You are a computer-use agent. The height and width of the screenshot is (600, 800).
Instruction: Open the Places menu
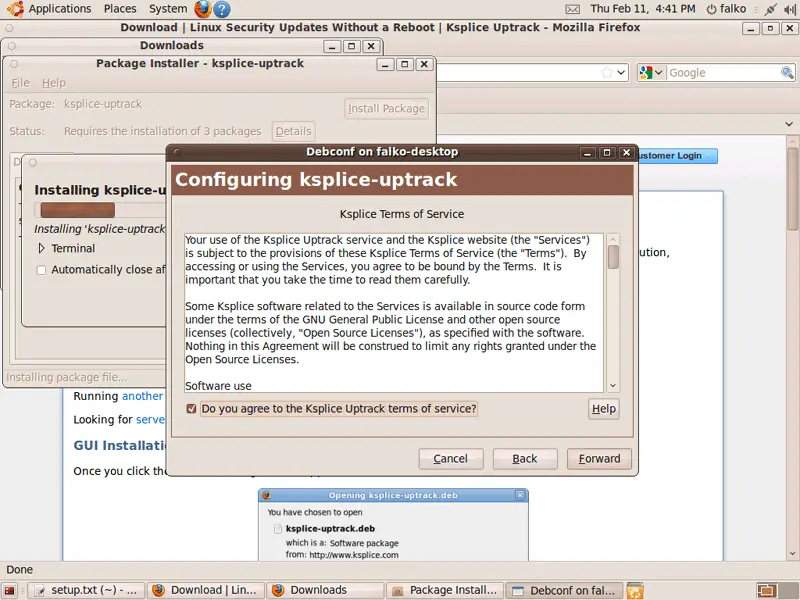120,9
